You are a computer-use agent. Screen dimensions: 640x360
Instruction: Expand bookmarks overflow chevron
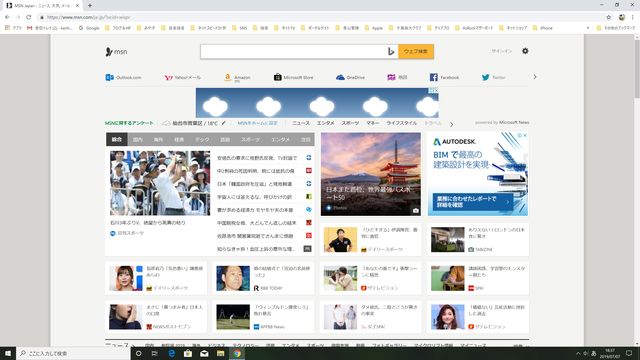tap(588, 28)
